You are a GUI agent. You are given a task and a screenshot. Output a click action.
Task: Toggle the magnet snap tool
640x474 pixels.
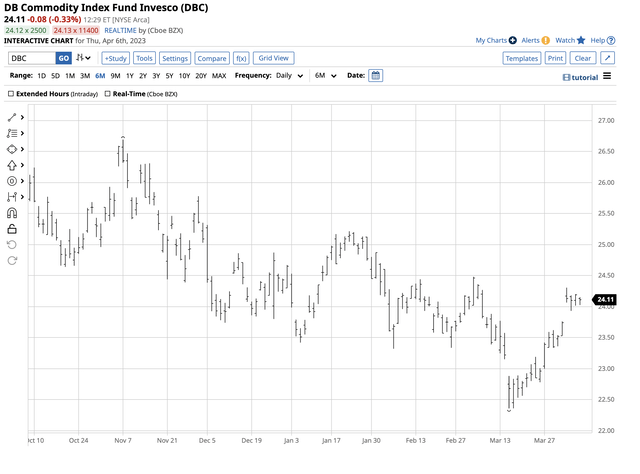(x=12, y=213)
